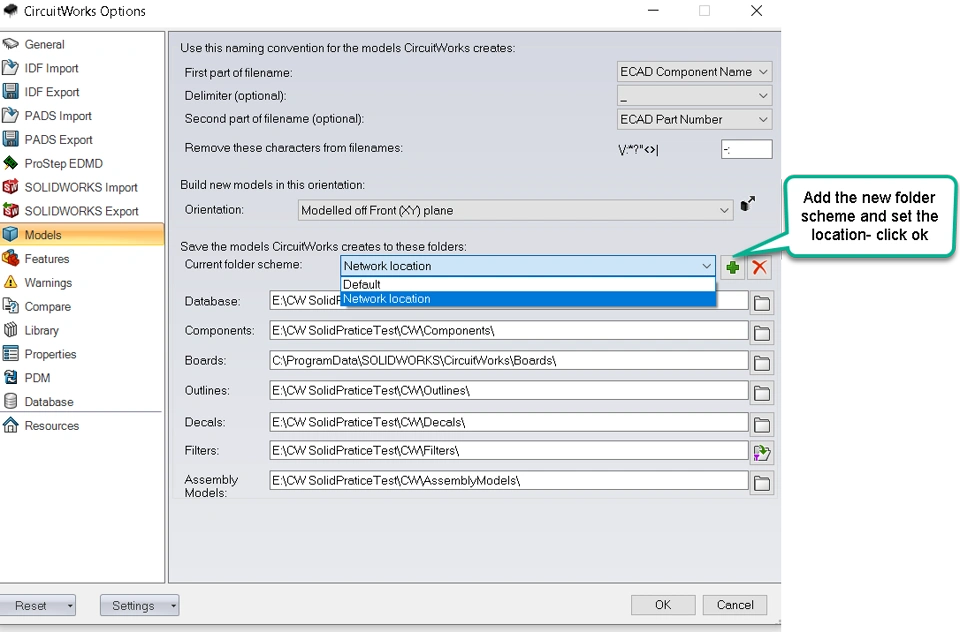Browse for Boards folder
The height and width of the screenshot is (632, 960).
[762, 363]
